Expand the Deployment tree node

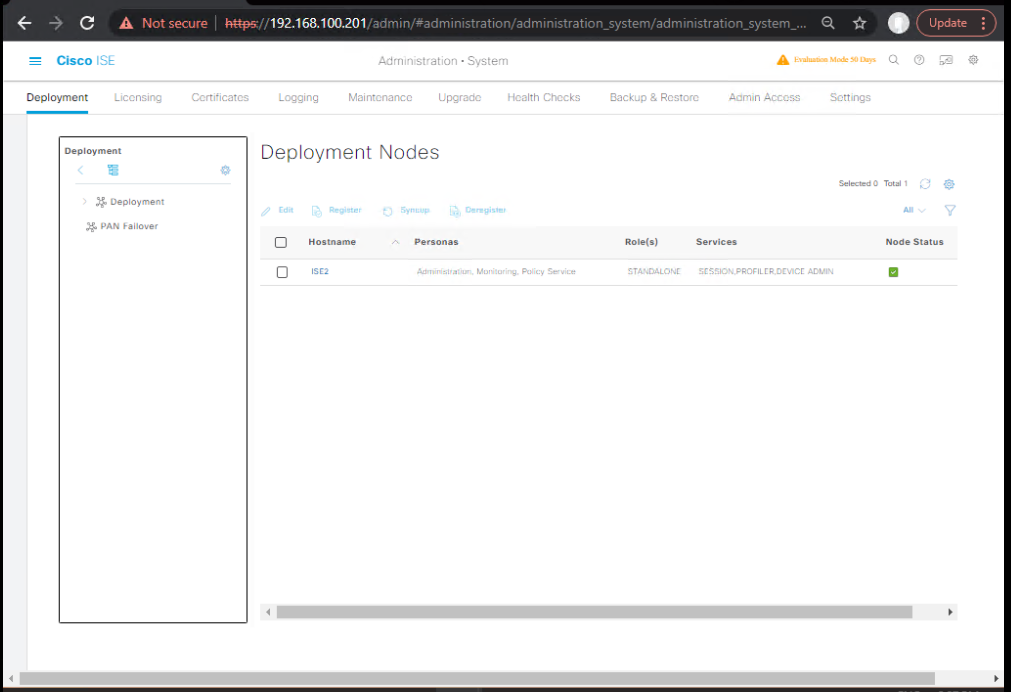84,202
